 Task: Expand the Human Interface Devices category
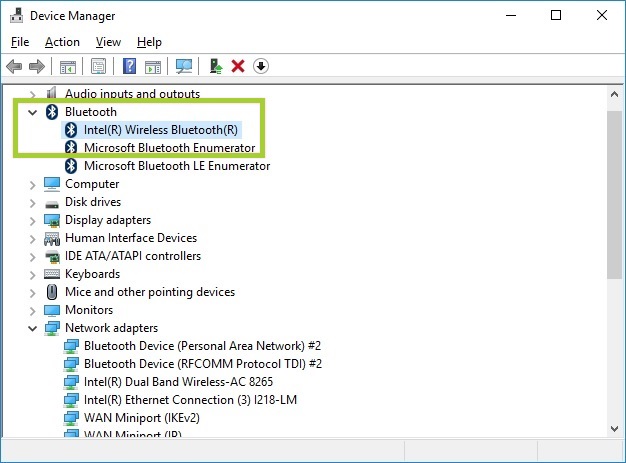coord(33,239)
